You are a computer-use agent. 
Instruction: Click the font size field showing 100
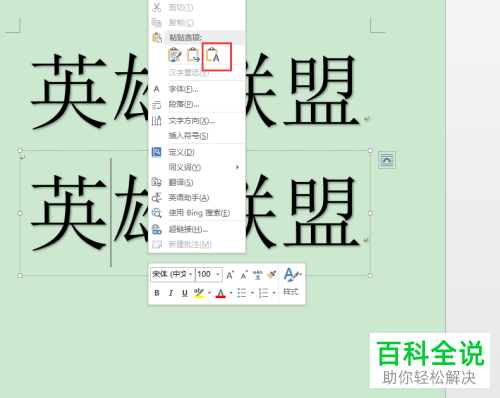tap(205, 274)
